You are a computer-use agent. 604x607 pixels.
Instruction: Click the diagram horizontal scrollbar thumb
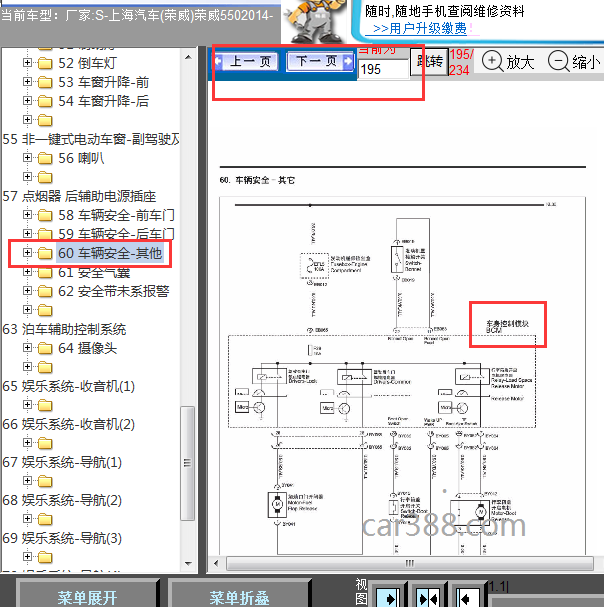[410, 563]
